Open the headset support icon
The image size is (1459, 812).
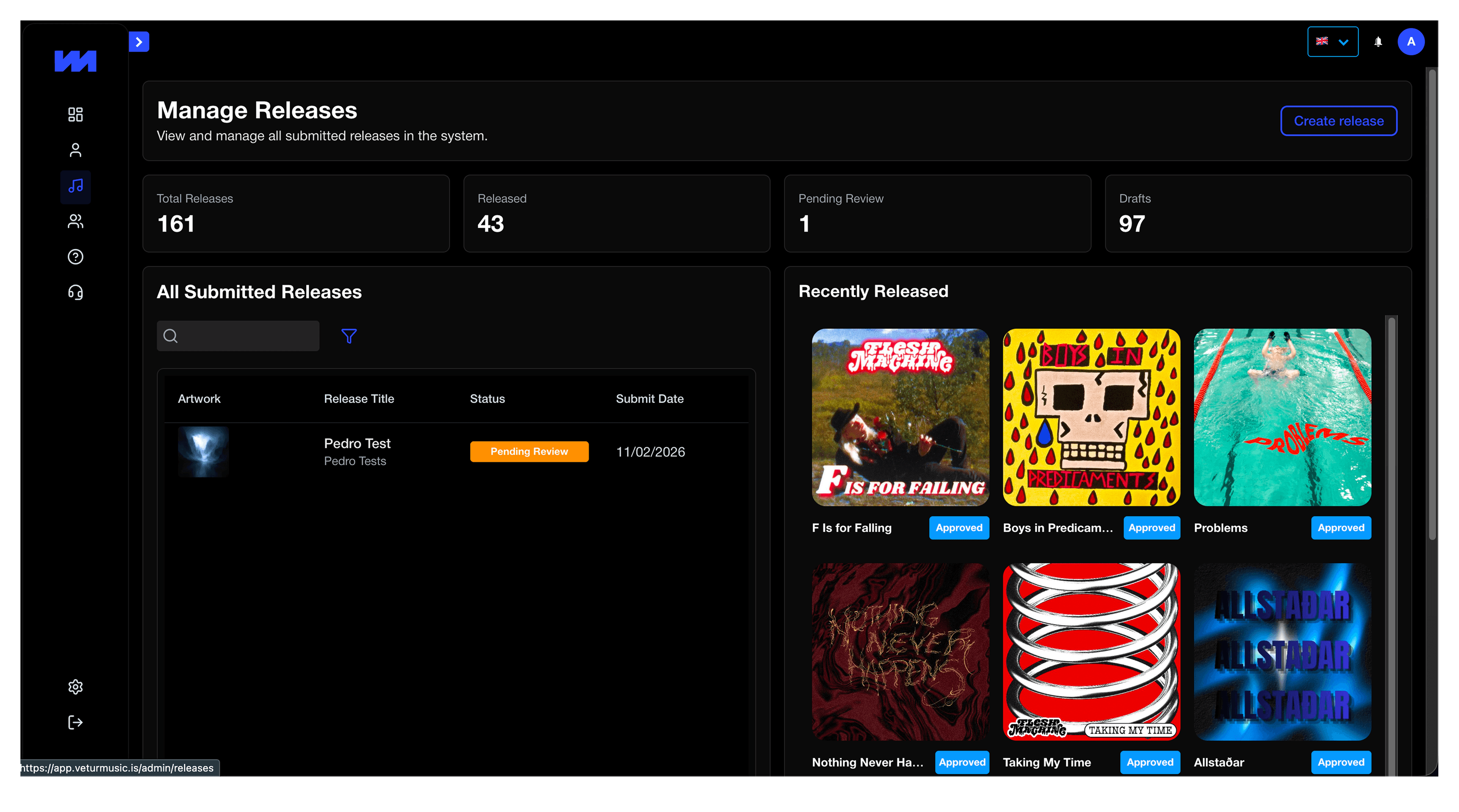75,292
